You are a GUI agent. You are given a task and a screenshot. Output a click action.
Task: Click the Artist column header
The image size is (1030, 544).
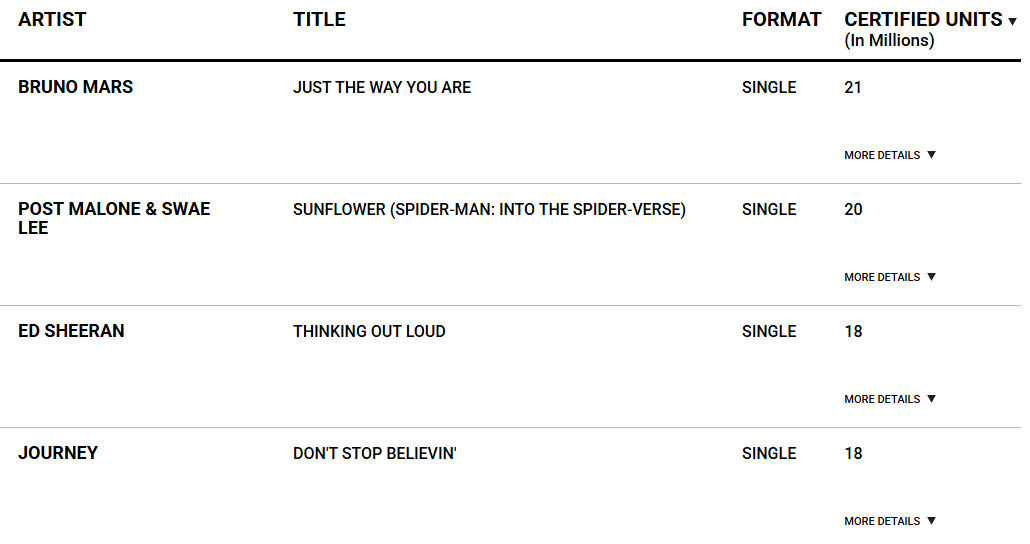(52, 20)
